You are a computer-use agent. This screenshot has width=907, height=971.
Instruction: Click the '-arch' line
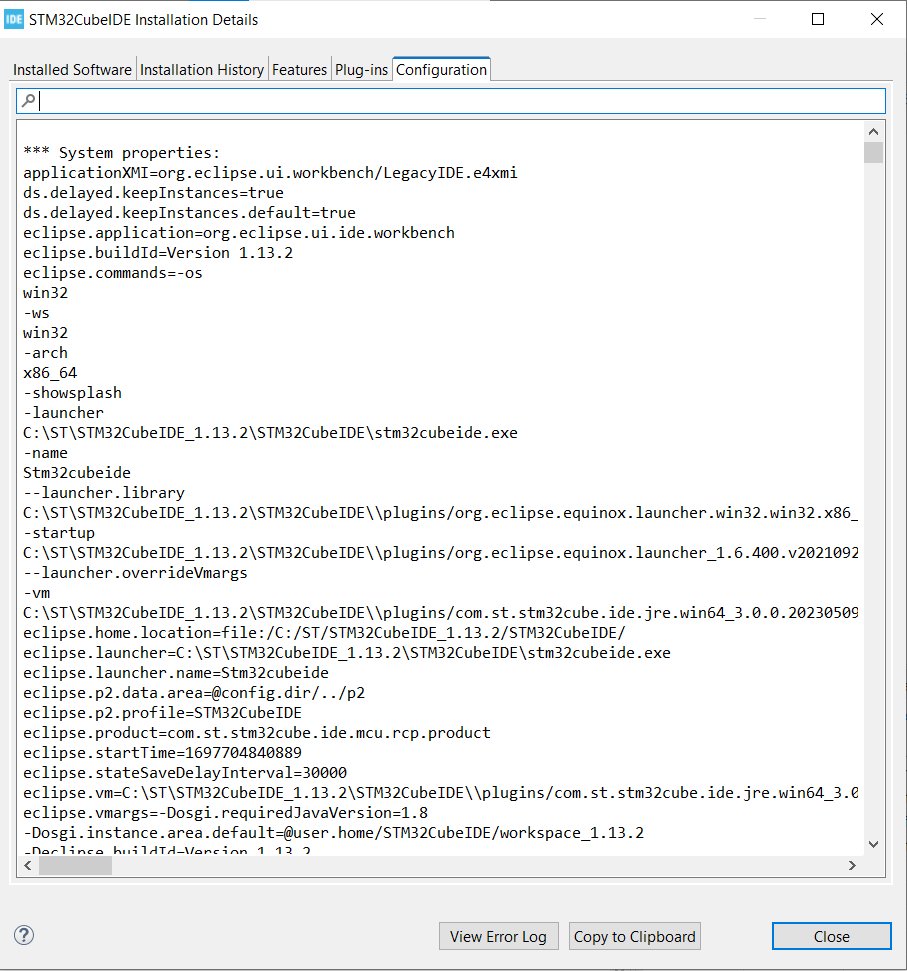[x=45, y=353]
